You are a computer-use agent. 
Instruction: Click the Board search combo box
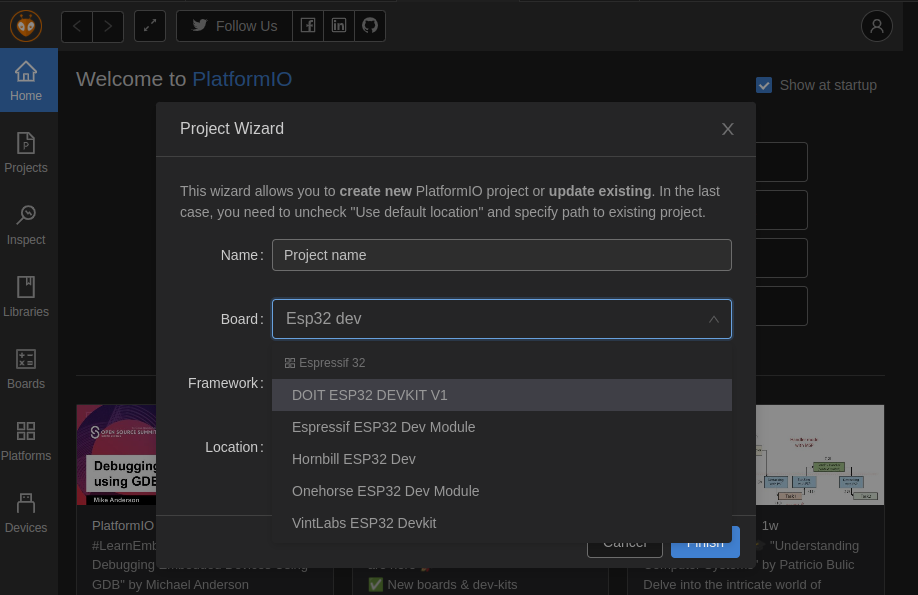(x=502, y=319)
